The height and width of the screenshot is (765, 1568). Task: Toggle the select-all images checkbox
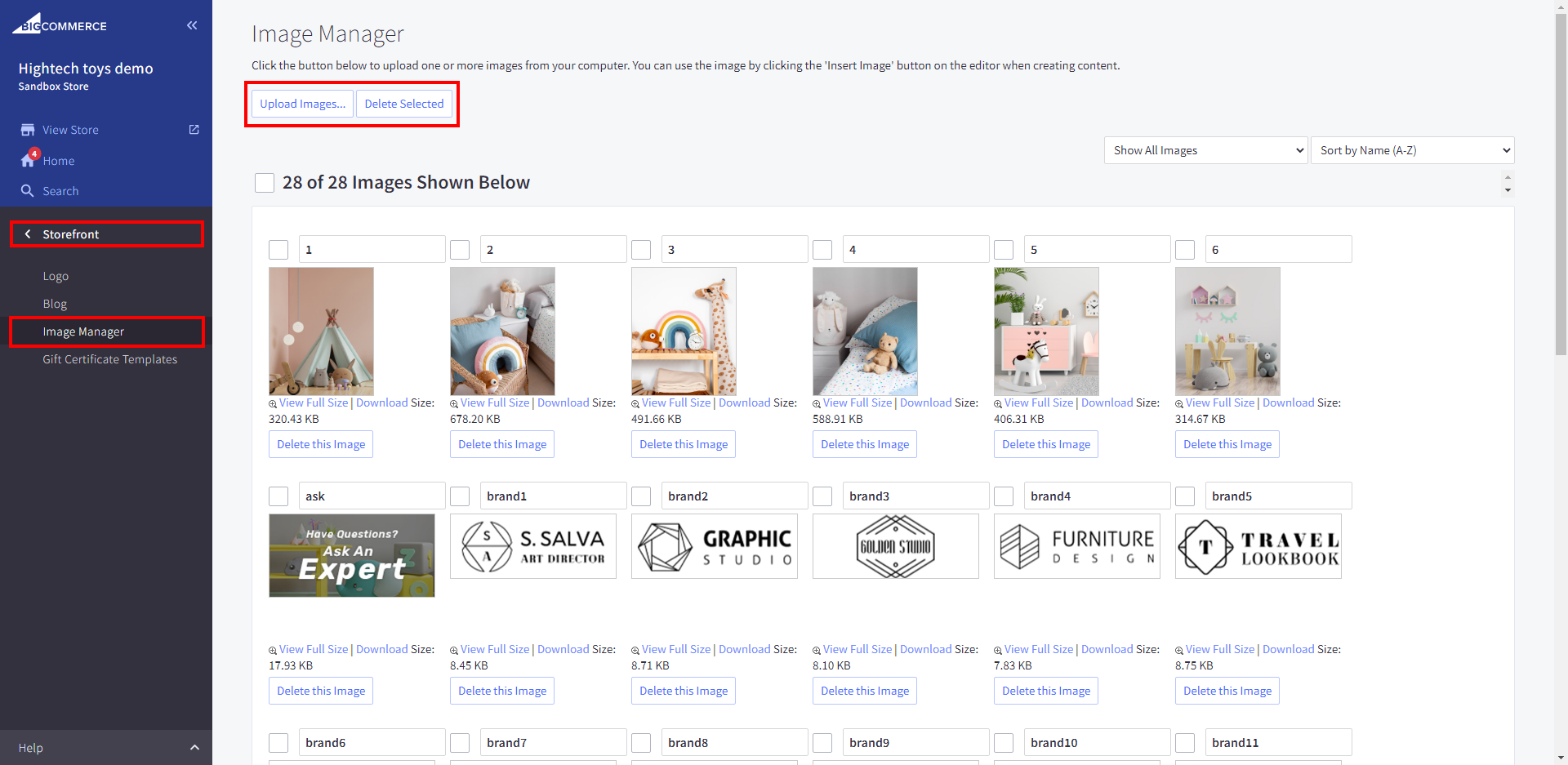265,183
